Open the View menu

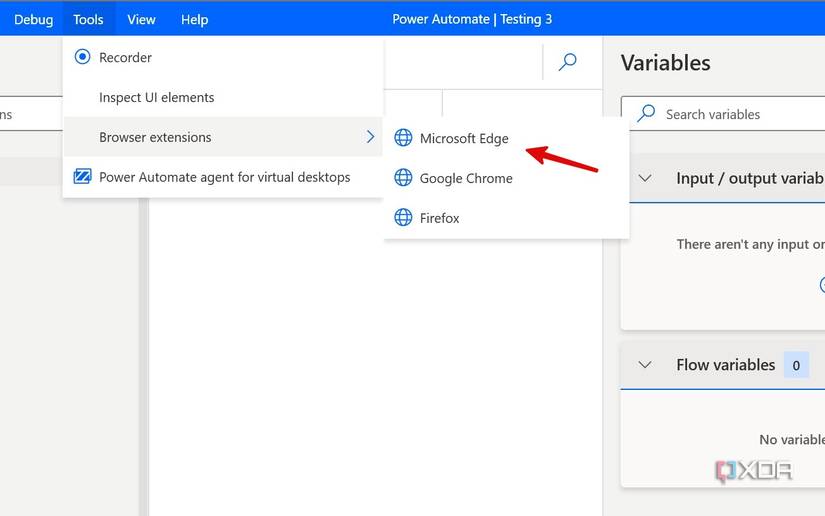click(x=141, y=19)
